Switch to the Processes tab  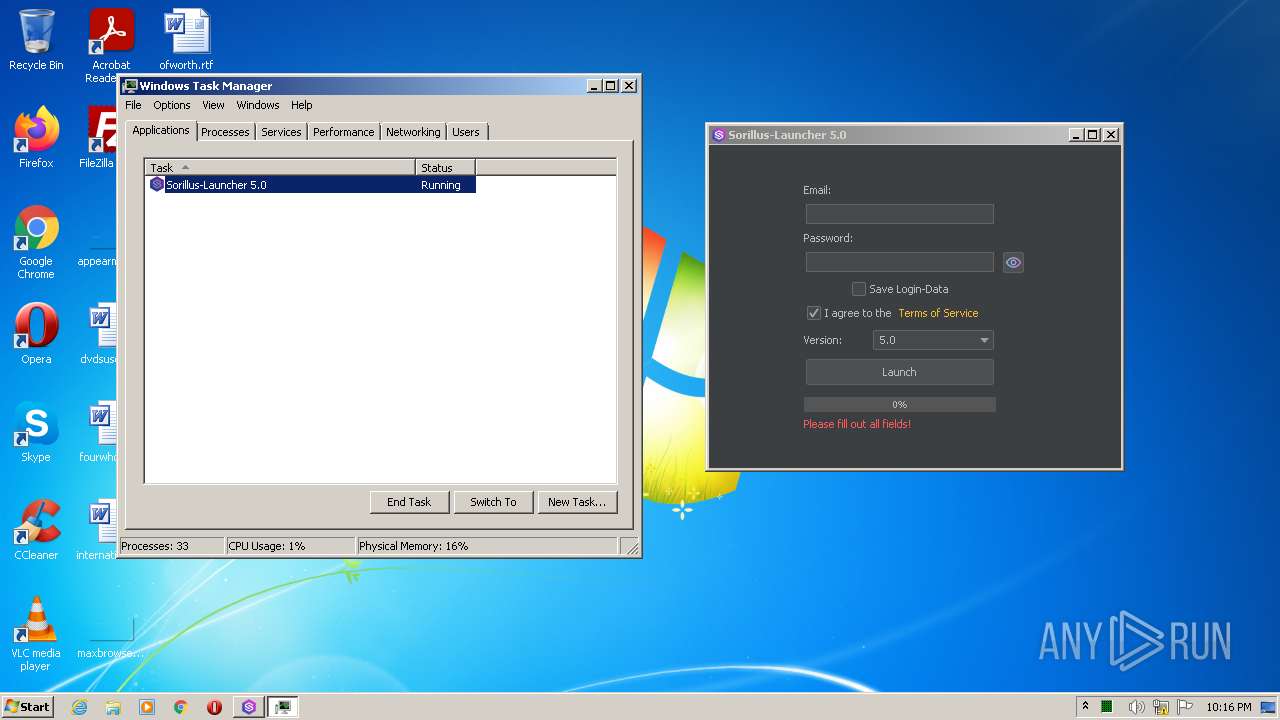tap(225, 132)
